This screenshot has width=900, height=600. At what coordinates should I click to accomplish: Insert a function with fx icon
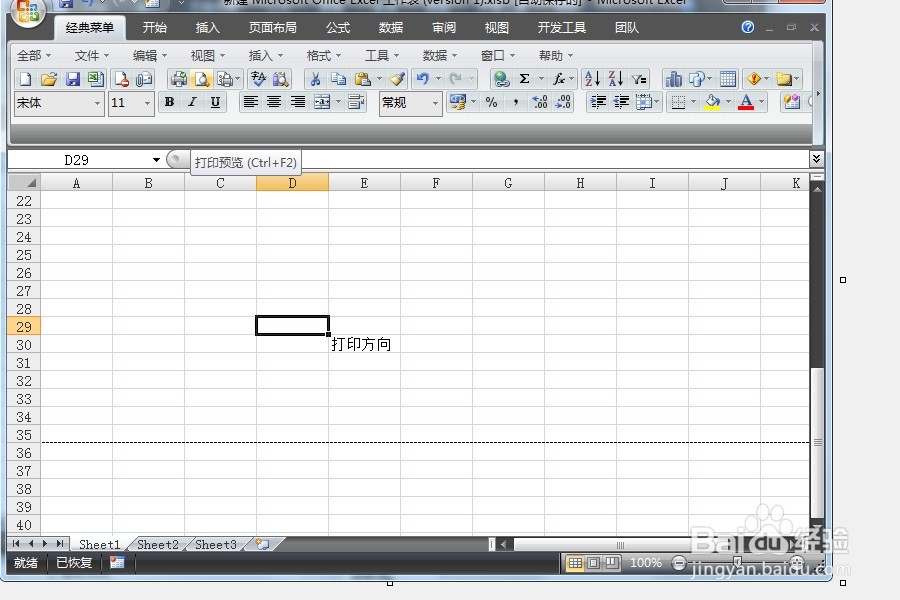pyautogui.click(x=558, y=79)
